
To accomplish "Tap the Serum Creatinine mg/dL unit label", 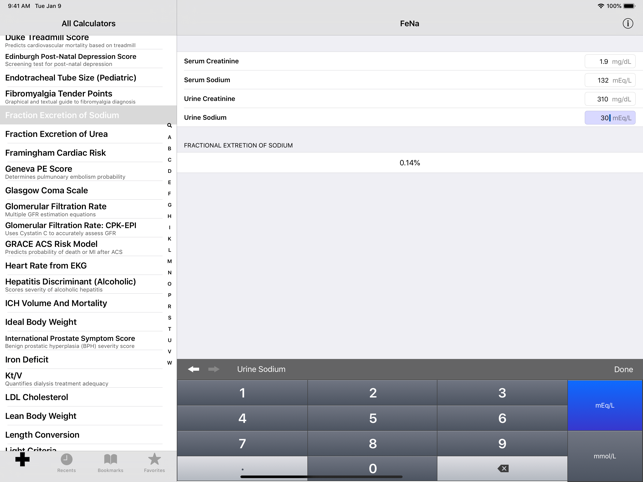I will [621, 61].
